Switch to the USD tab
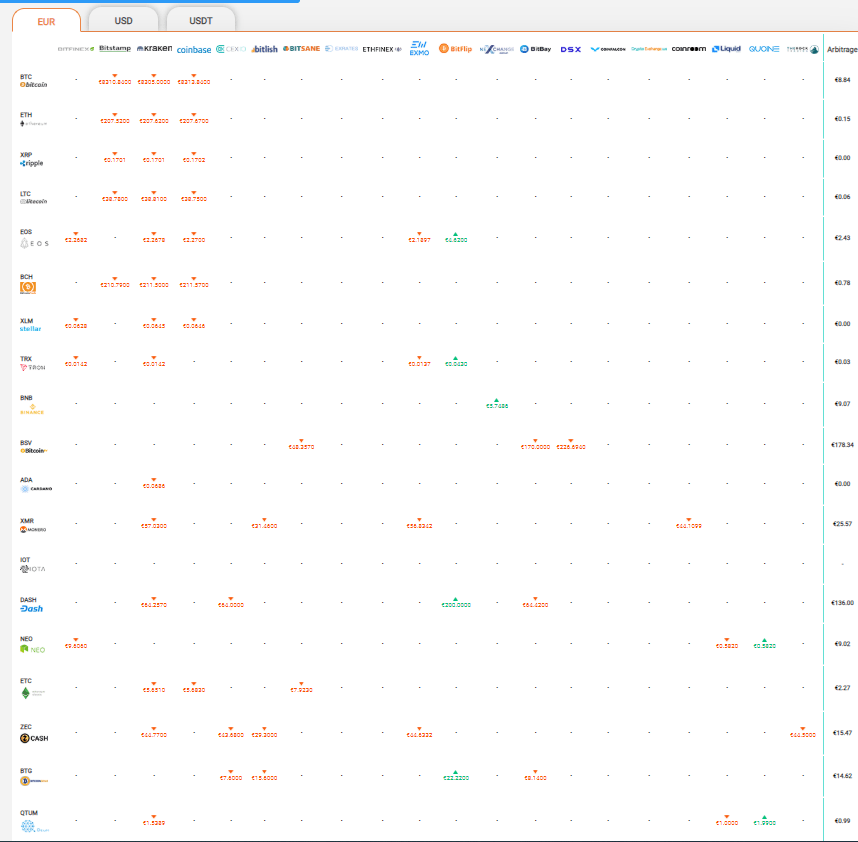This screenshot has width=858, height=842. [123, 21]
